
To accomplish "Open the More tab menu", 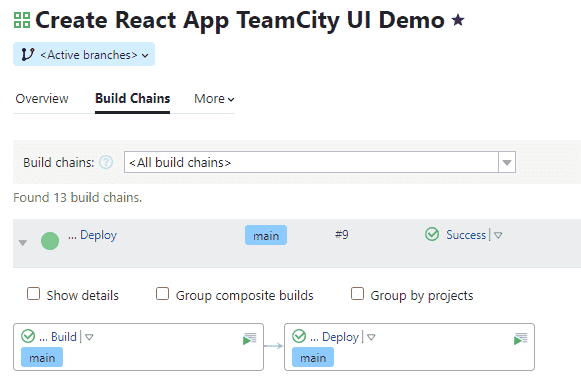I will tap(214, 99).
